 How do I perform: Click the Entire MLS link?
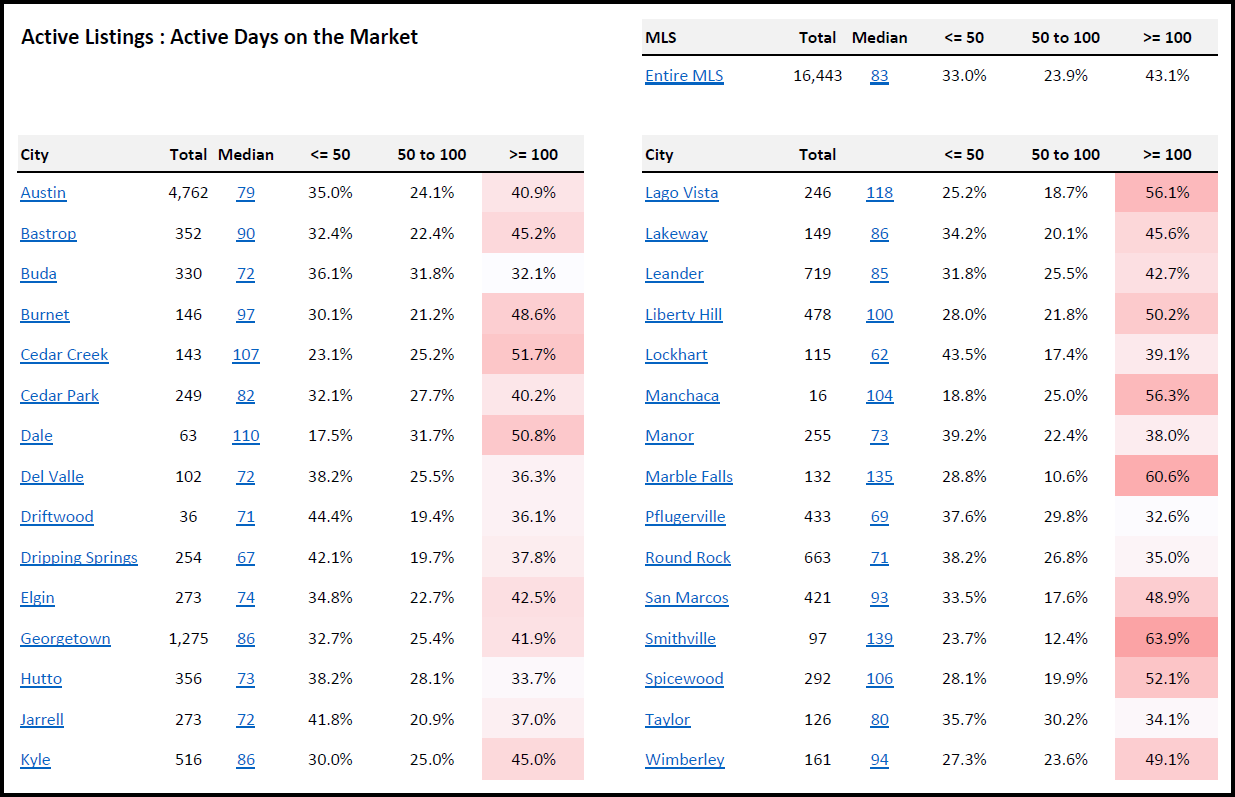click(684, 76)
